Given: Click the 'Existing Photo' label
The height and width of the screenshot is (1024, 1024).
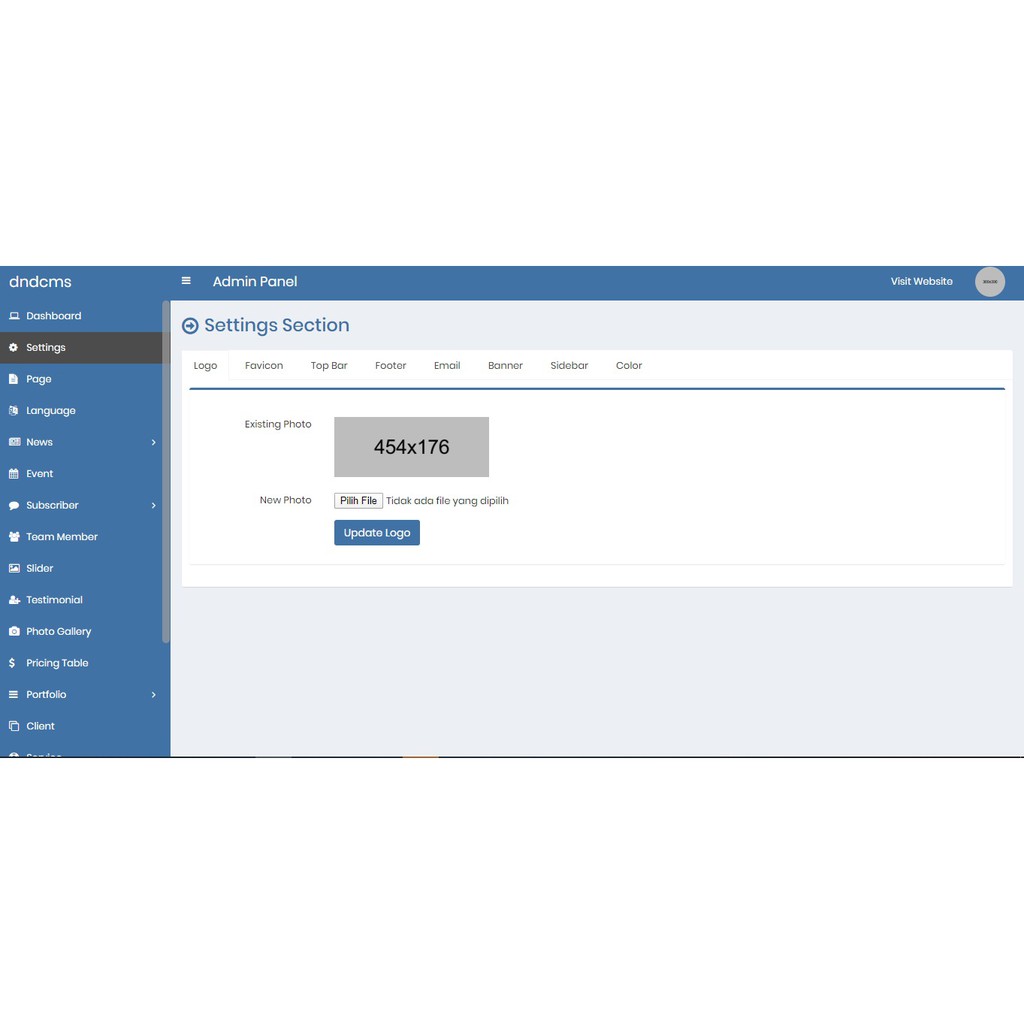Looking at the screenshot, I should 278,424.
